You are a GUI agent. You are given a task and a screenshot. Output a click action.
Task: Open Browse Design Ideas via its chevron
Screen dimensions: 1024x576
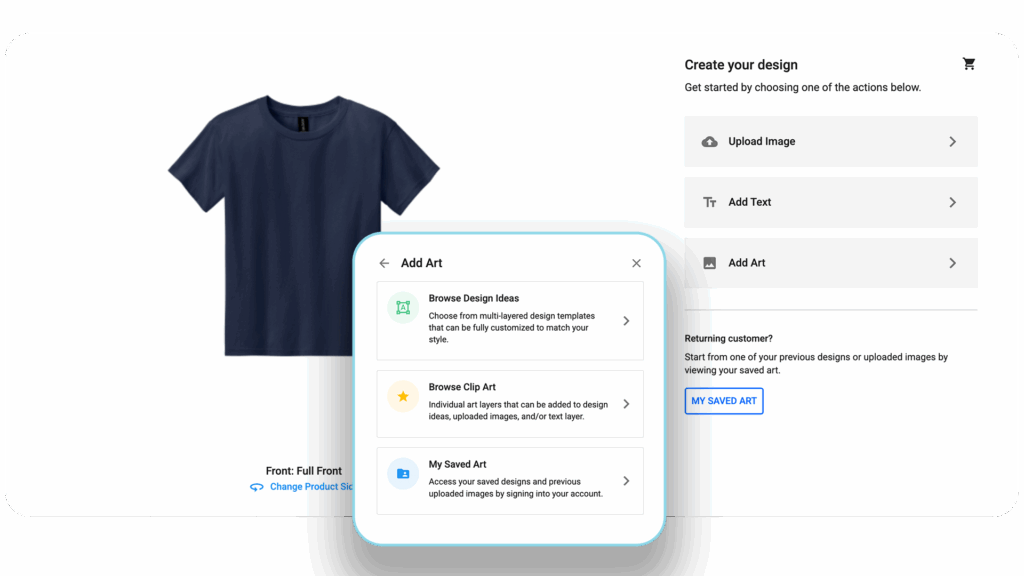click(626, 321)
